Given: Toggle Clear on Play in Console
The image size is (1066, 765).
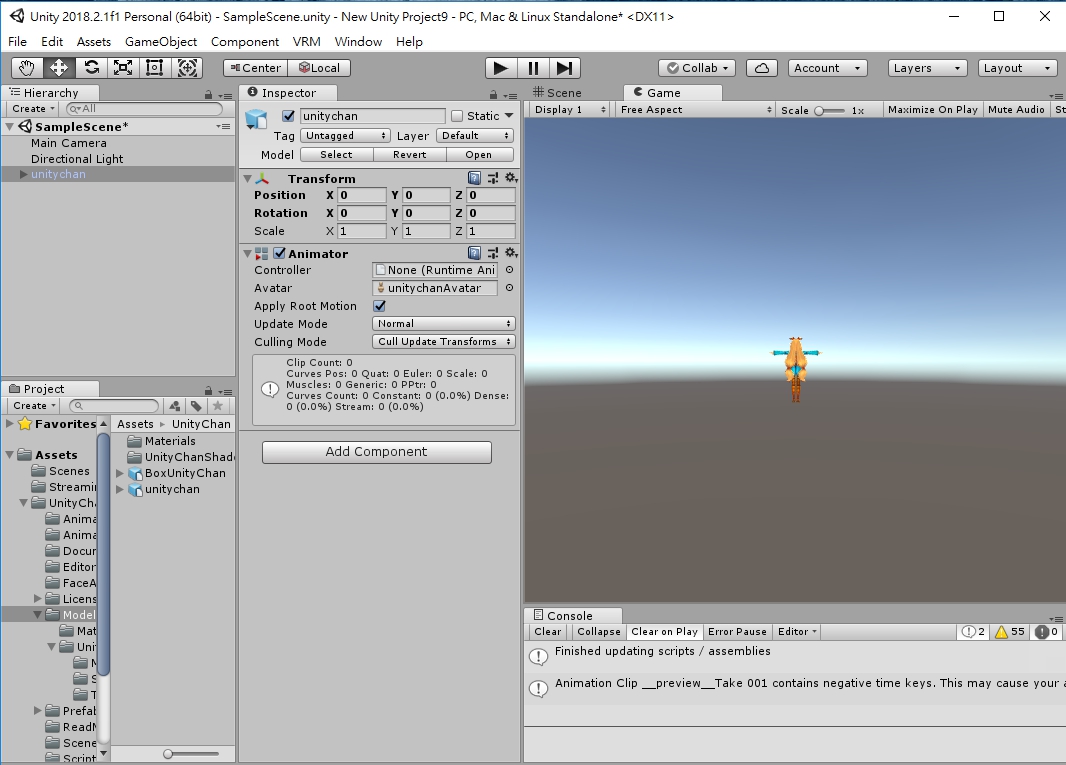Looking at the screenshot, I should coord(664,632).
